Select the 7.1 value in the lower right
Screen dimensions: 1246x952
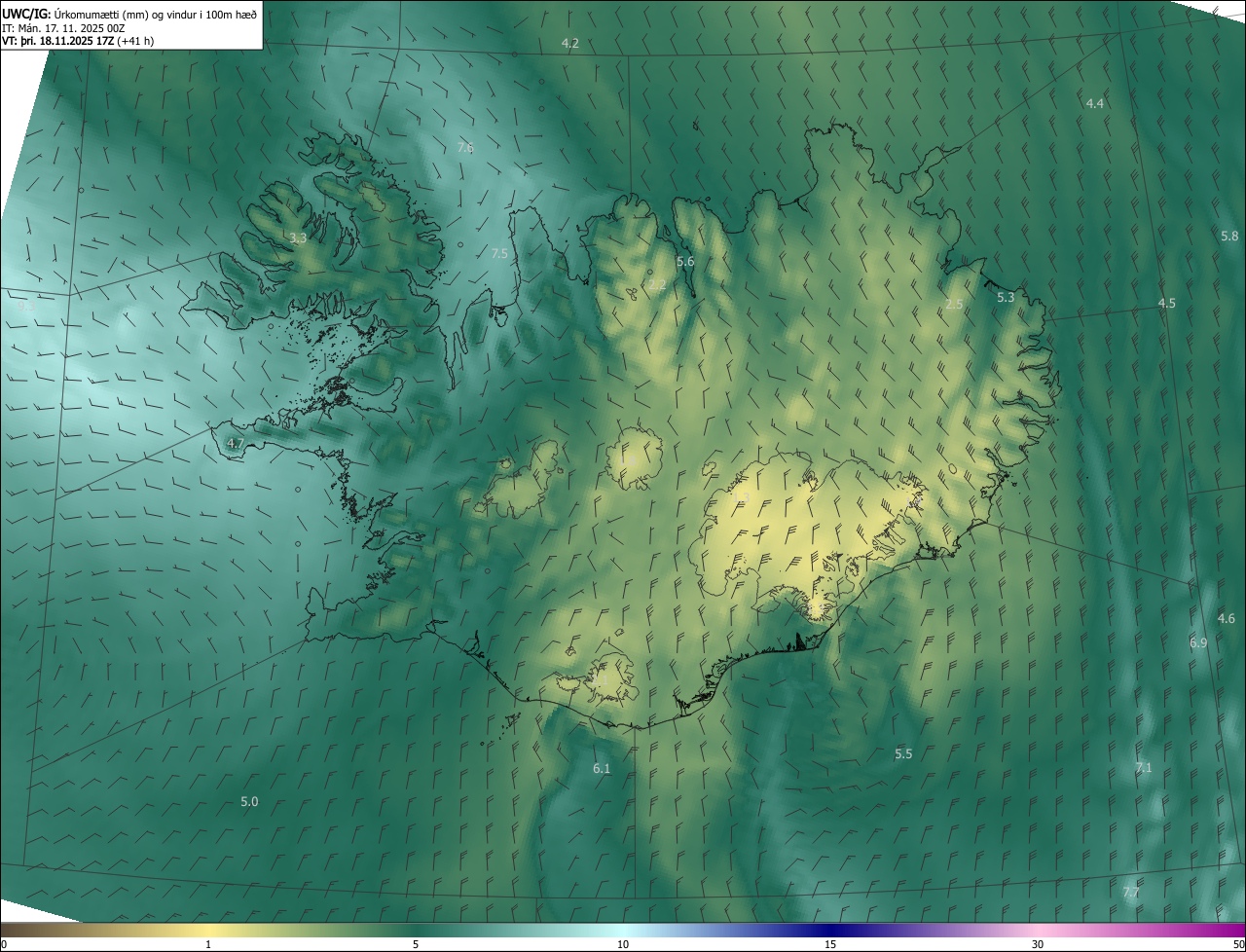[1143, 768]
